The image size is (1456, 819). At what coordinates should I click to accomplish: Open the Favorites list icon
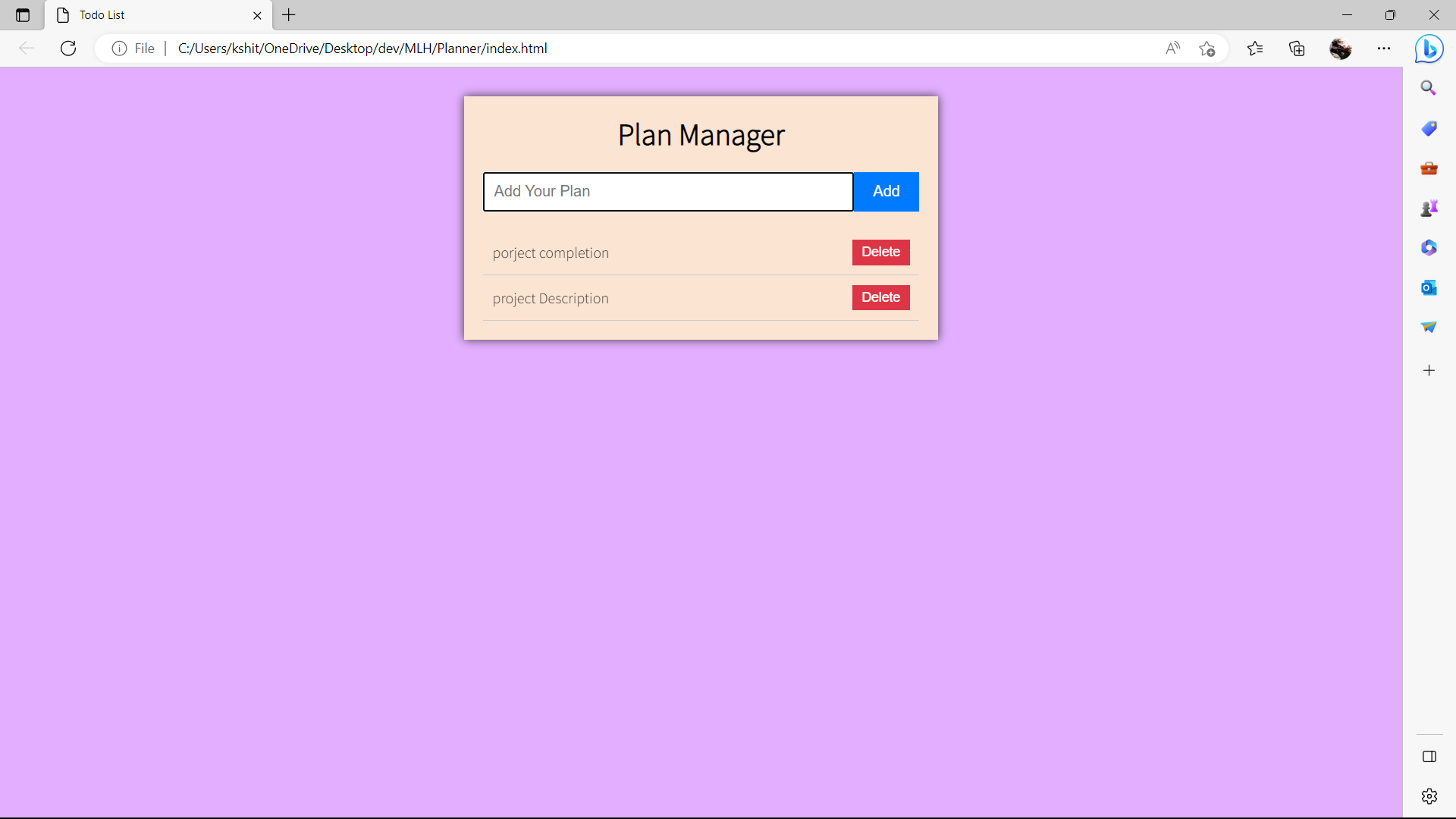(x=1255, y=49)
